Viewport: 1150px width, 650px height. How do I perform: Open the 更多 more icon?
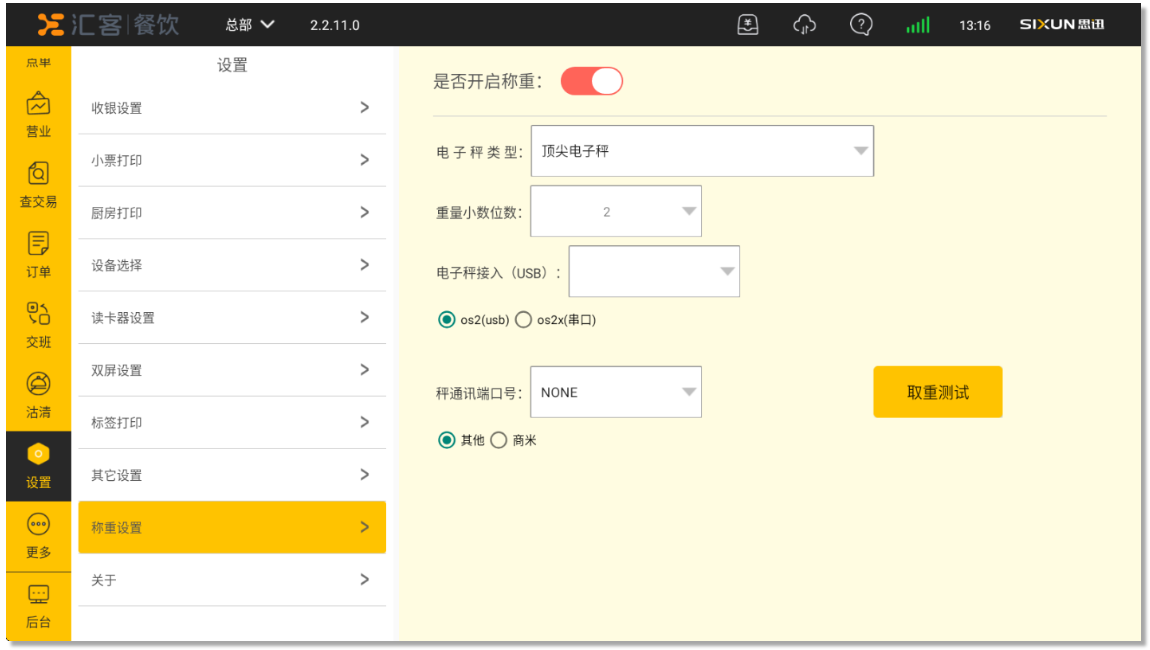point(38,524)
